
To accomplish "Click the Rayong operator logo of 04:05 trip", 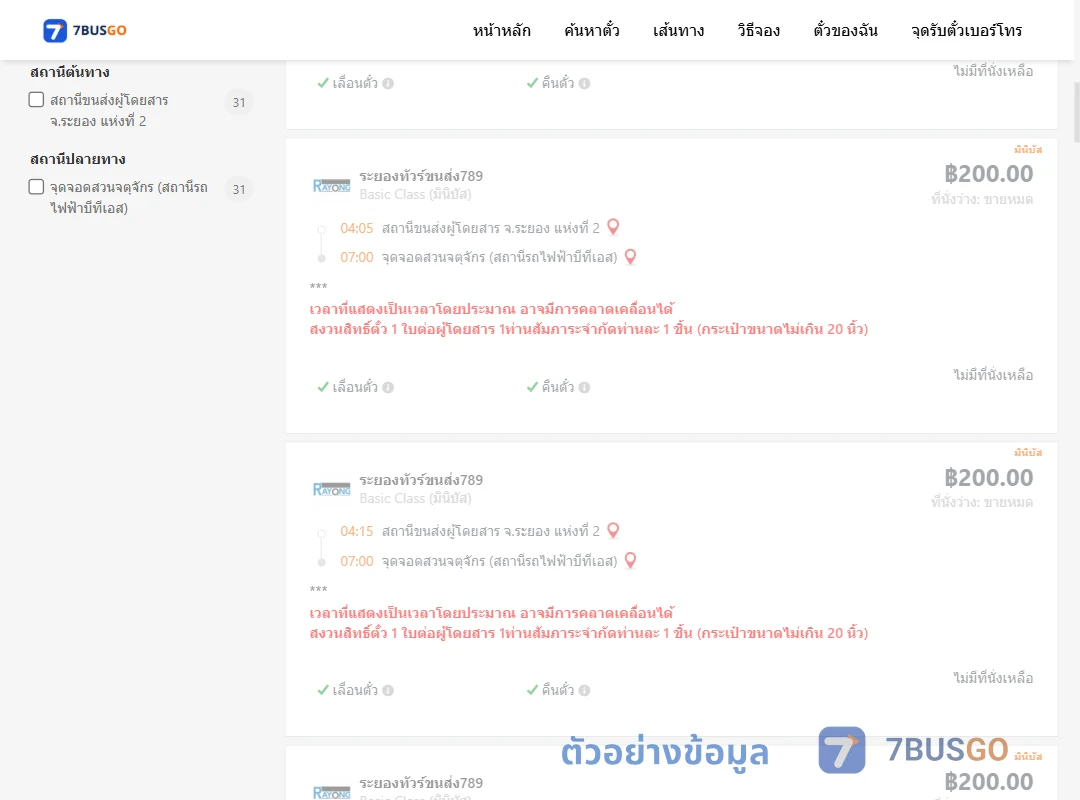I will tap(331, 185).
